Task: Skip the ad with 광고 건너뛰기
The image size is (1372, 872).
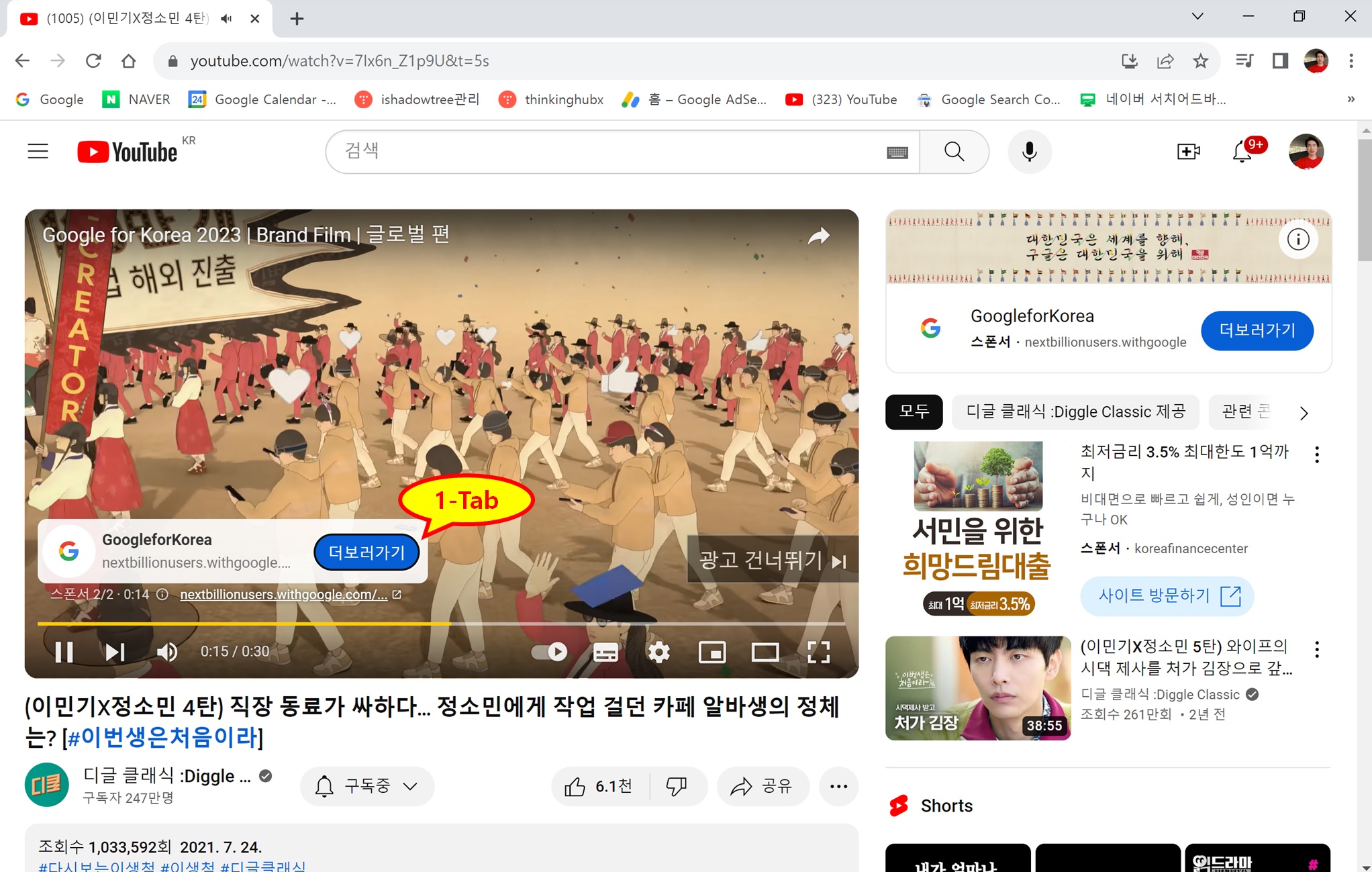Action: click(772, 559)
